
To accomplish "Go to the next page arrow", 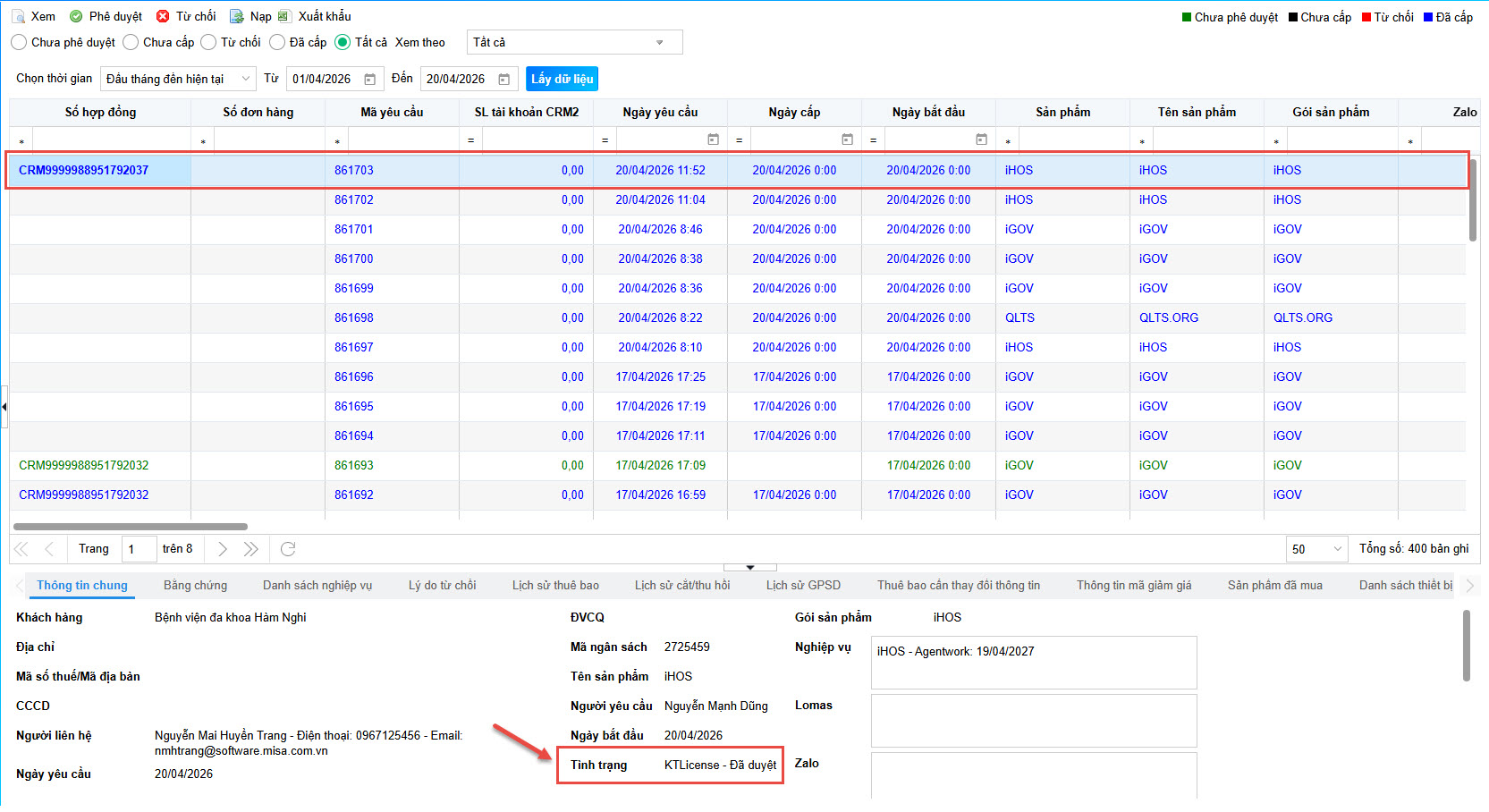I will tap(223, 549).
